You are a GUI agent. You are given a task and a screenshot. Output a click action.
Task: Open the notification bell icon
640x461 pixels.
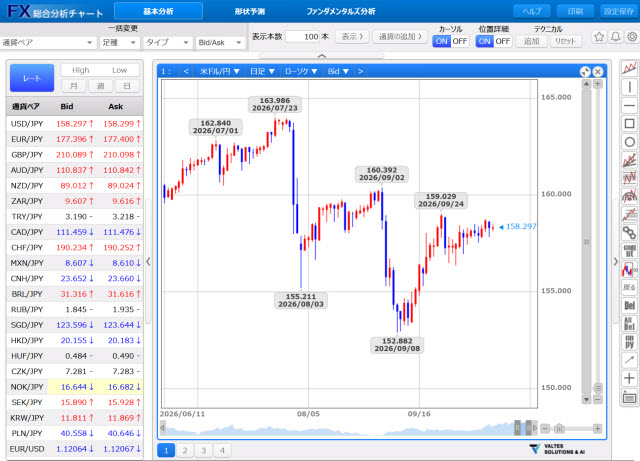(616, 37)
